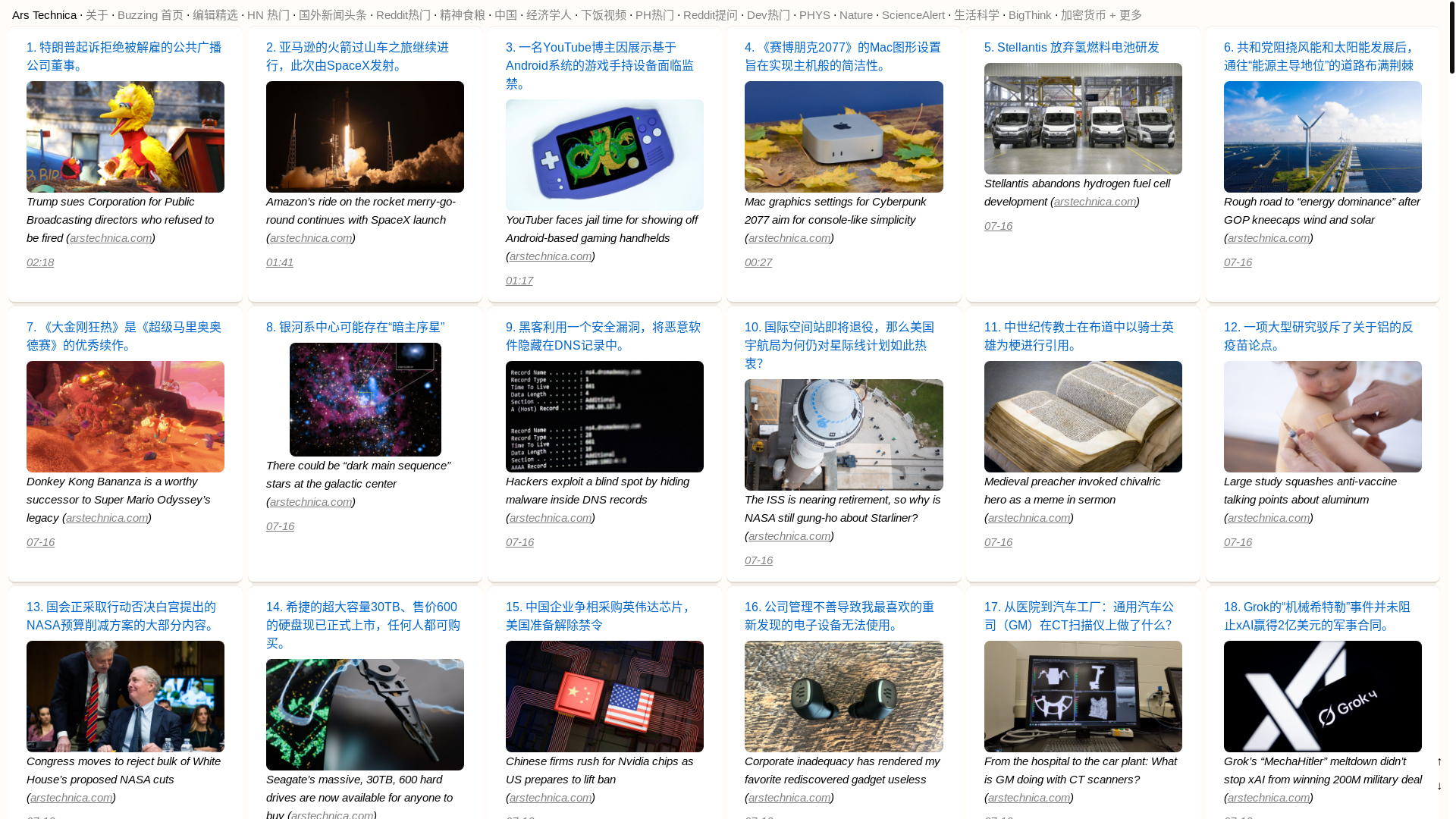Screen dimensions: 1456x819
Task: Click the page's vertical scrollbar thumb
Action: point(1451,36)
